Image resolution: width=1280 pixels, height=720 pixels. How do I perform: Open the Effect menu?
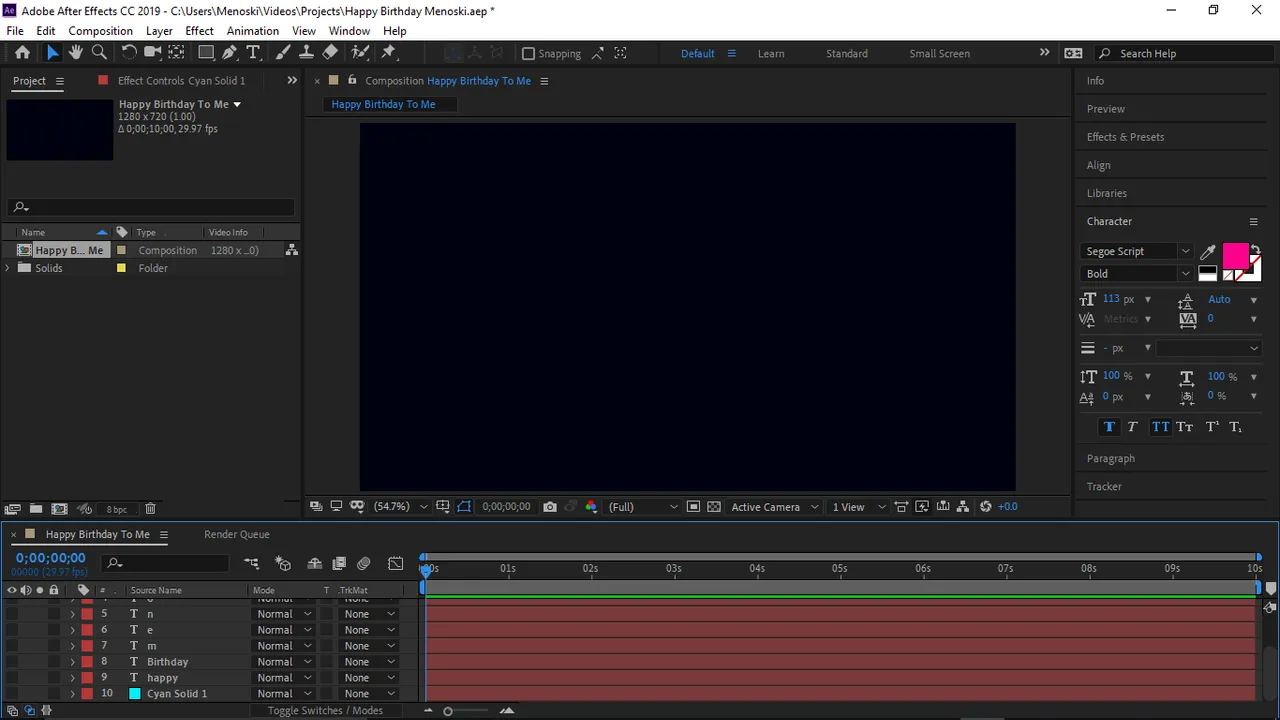(199, 31)
